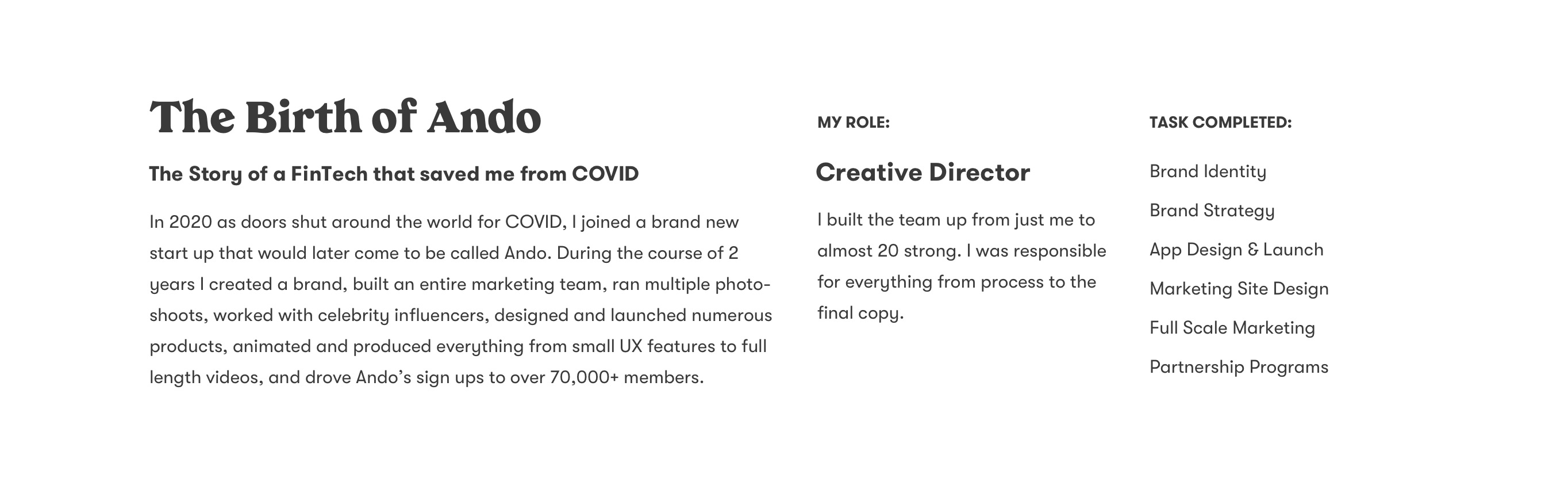This screenshot has width=1568, height=497.
Task: Select the "Partnership Programs" list item
Action: [1239, 366]
